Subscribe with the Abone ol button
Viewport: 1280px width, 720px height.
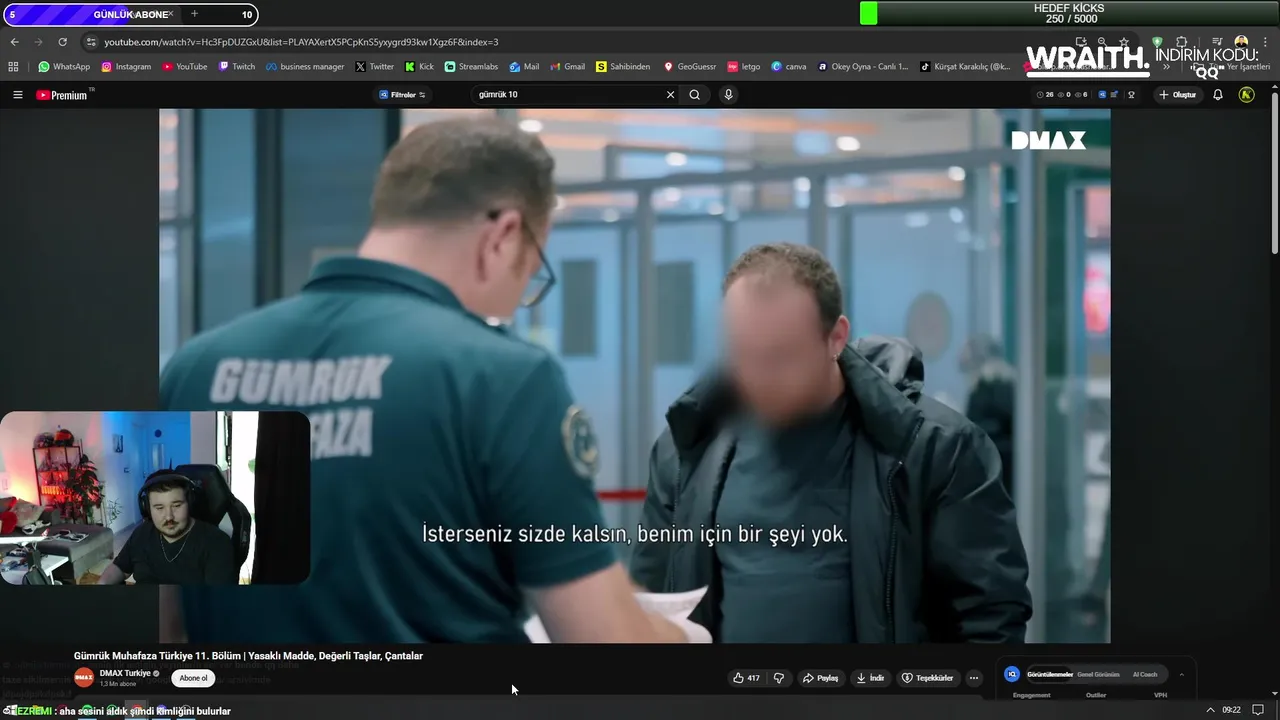tap(193, 678)
